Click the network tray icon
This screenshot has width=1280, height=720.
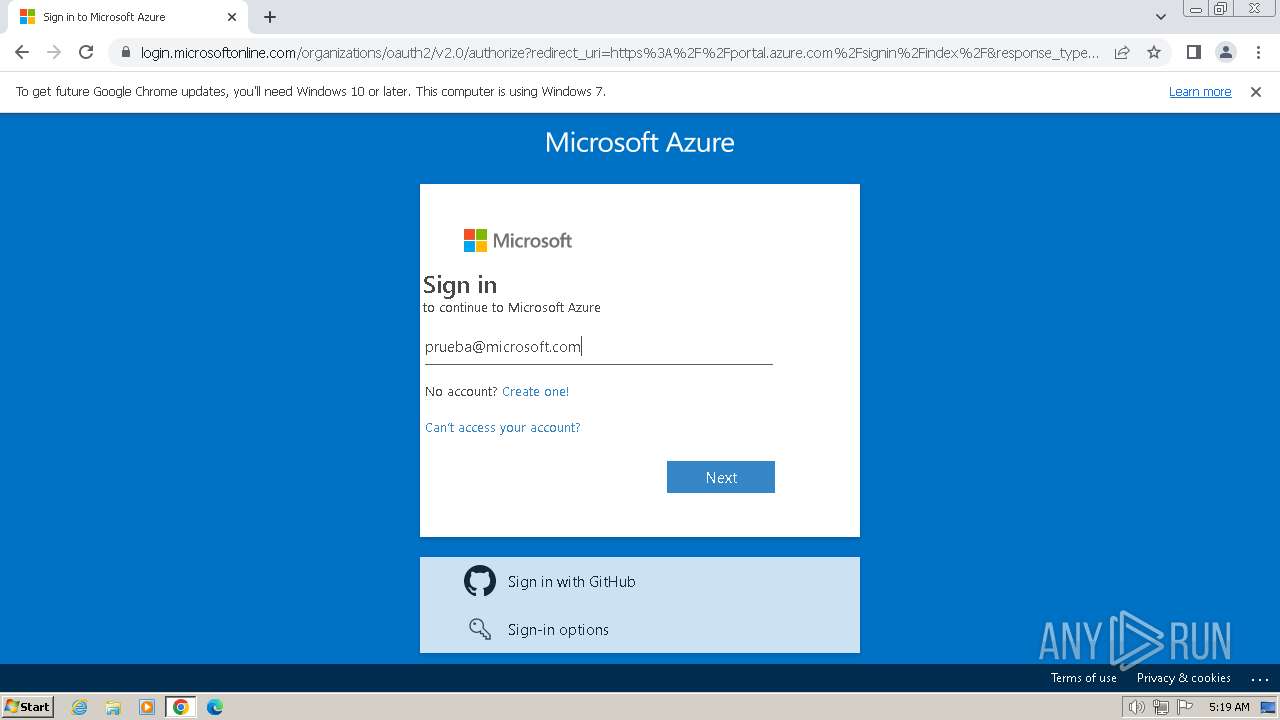[x=1161, y=707]
